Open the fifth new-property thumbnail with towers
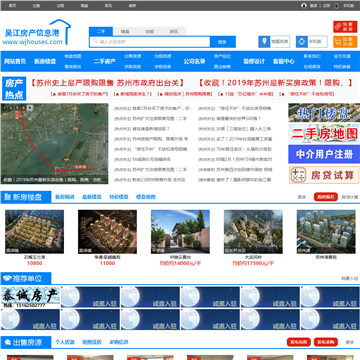This screenshot has width=360, height=360. (326, 232)
